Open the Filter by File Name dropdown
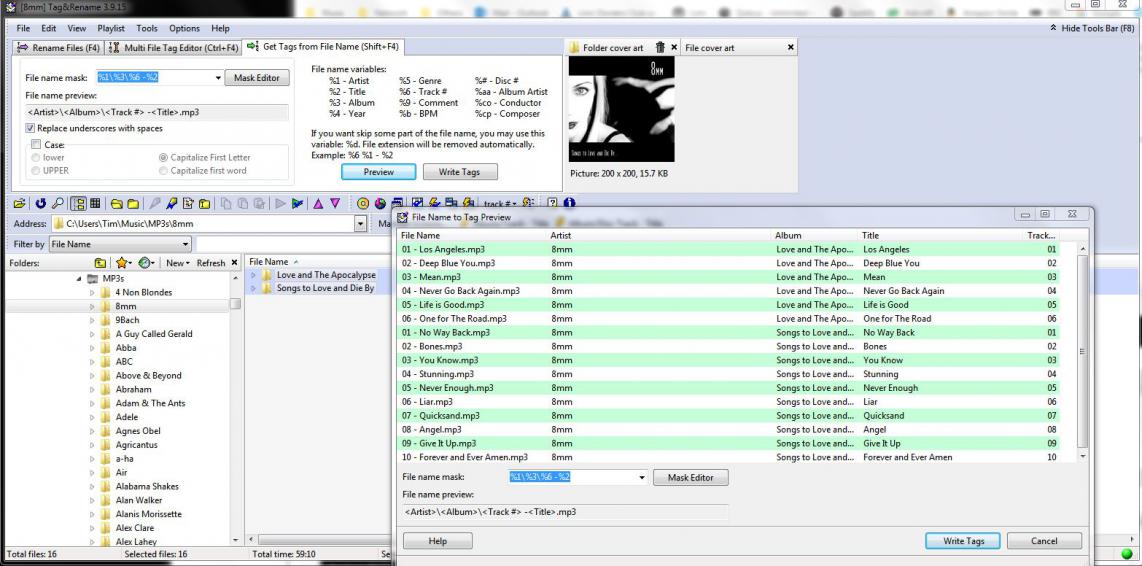 [185, 244]
